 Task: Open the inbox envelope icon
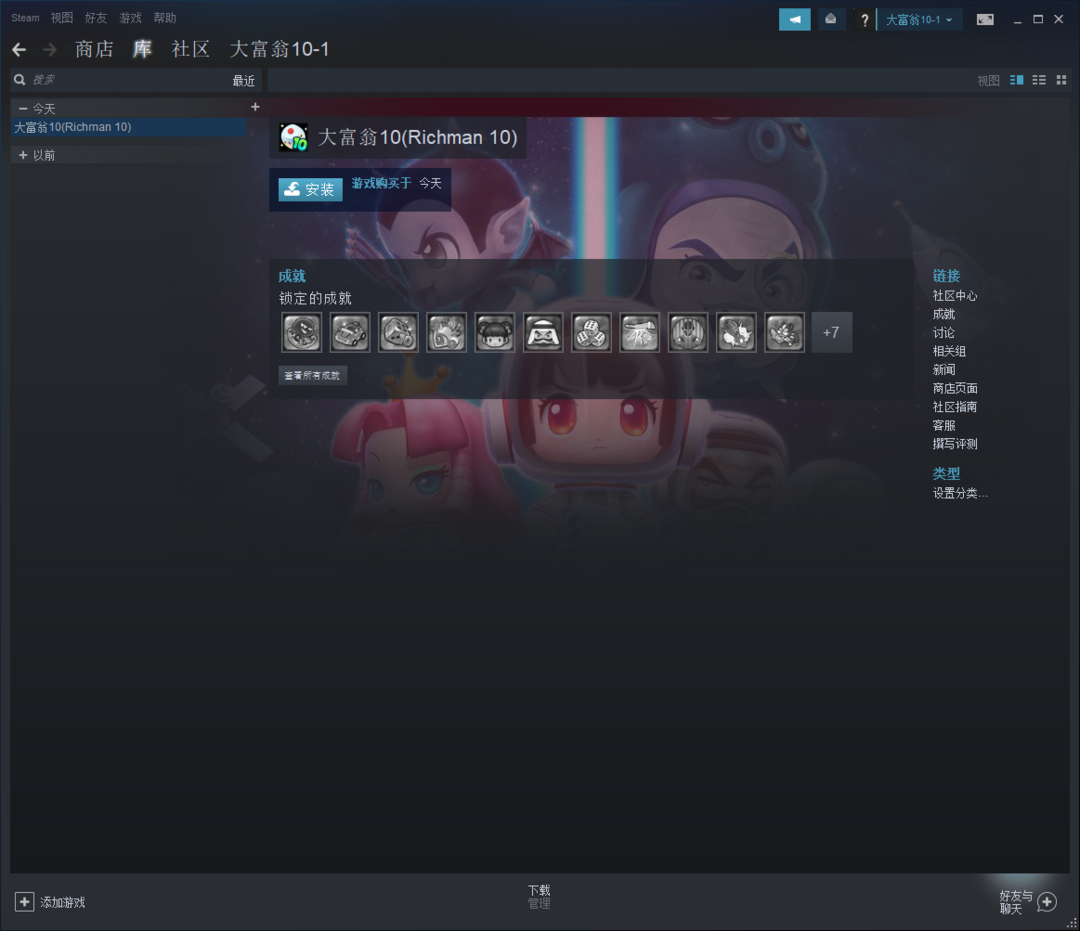tap(830, 19)
